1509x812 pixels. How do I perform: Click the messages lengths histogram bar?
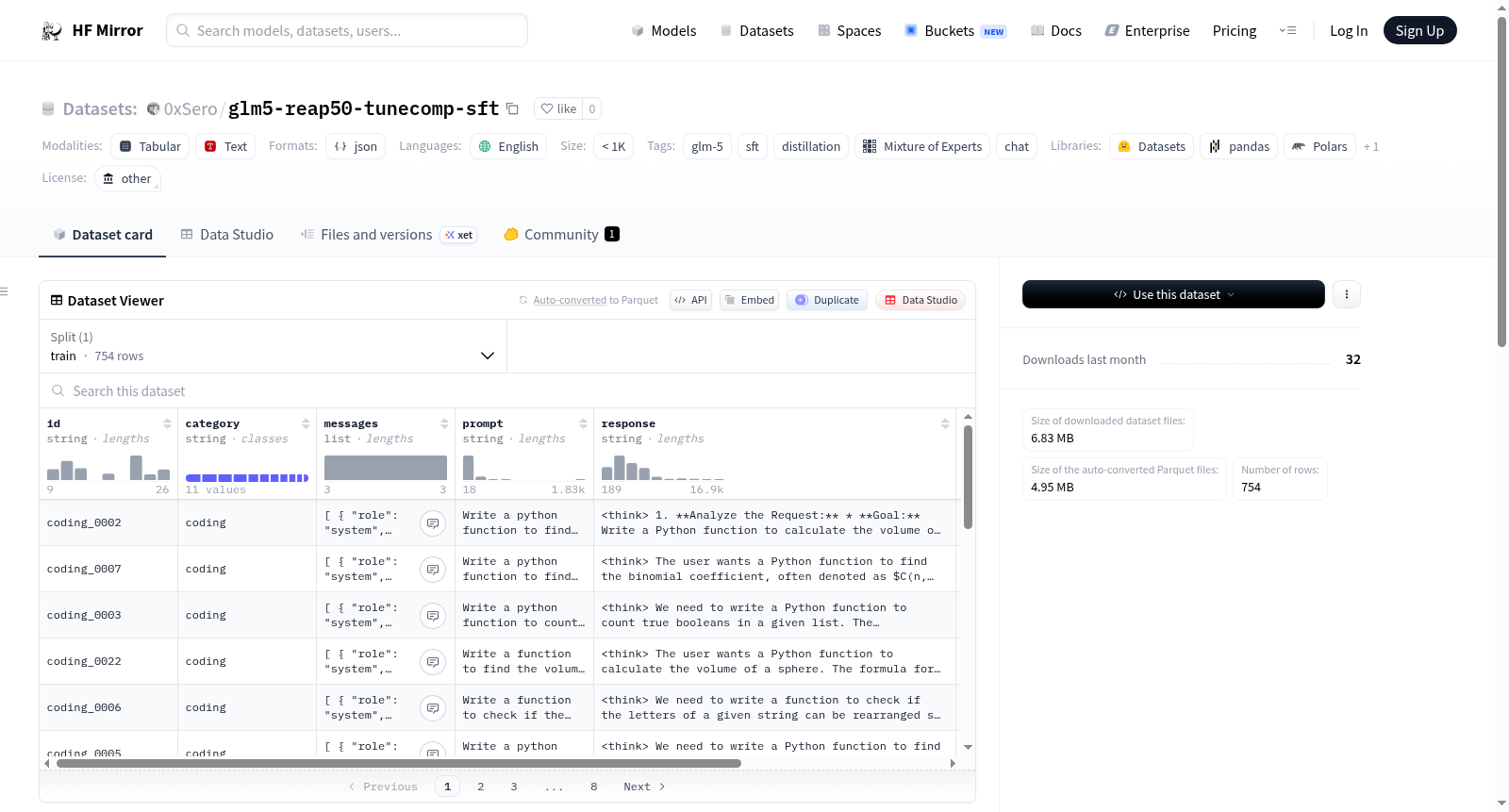386,468
